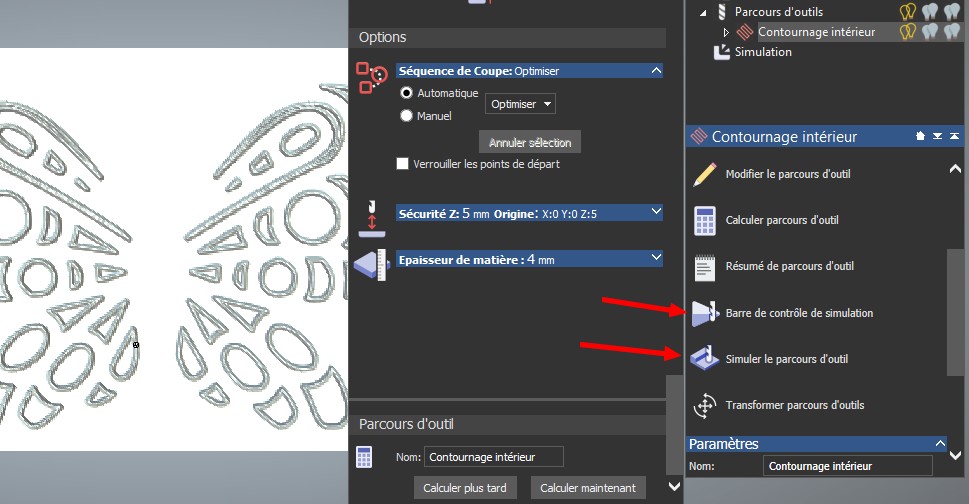
Task: Click the toolpath icon in the blue panel header
Action: click(x=699, y=136)
